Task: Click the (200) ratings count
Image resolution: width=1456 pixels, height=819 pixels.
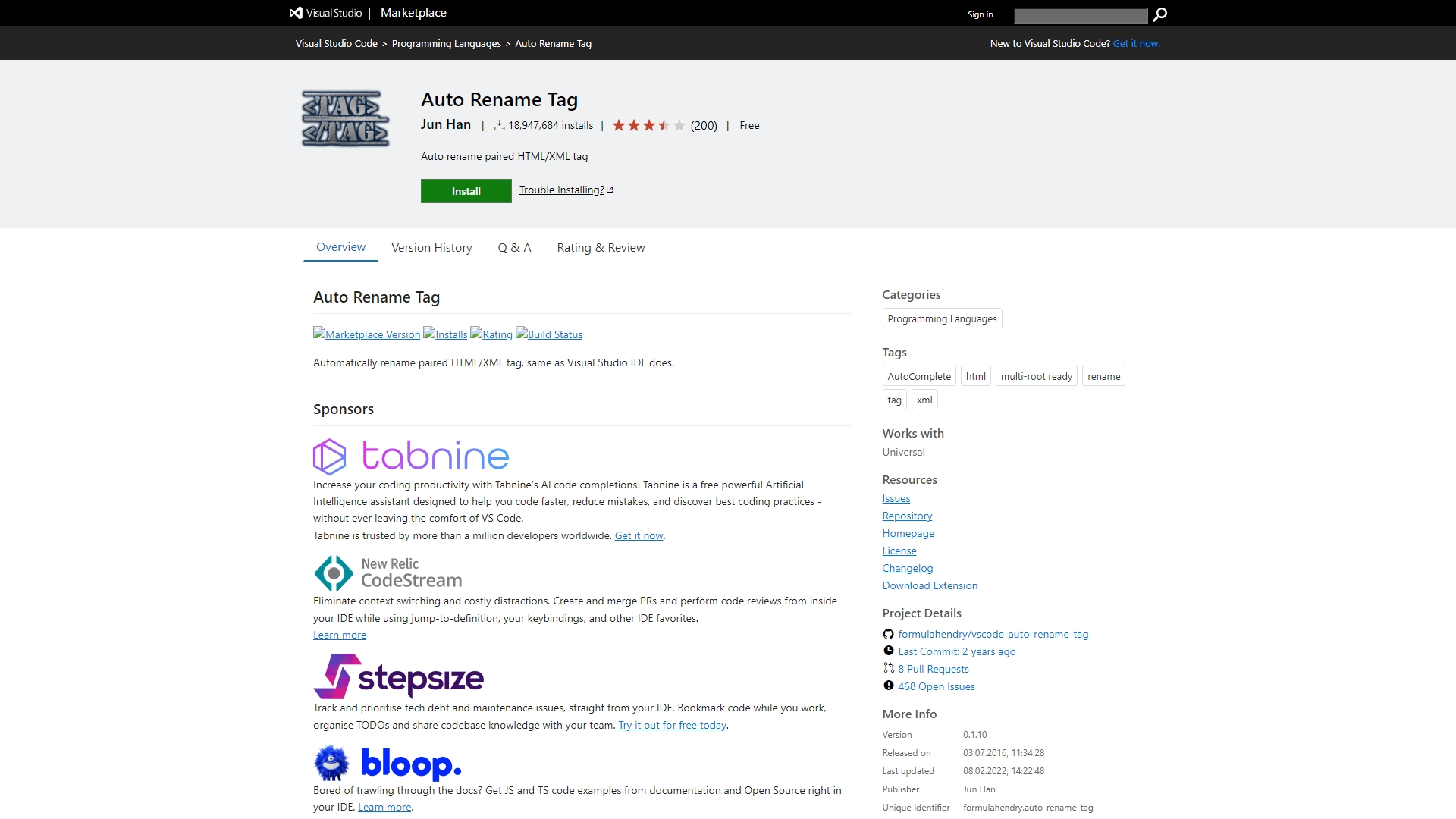Action: click(x=704, y=126)
